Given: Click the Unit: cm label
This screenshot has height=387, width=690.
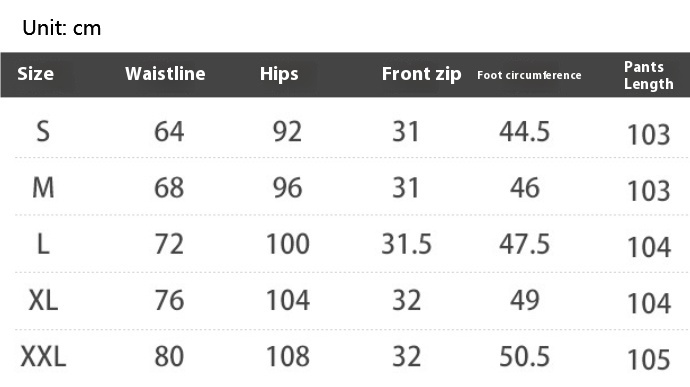Looking at the screenshot, I should click(x=62, y=28).
